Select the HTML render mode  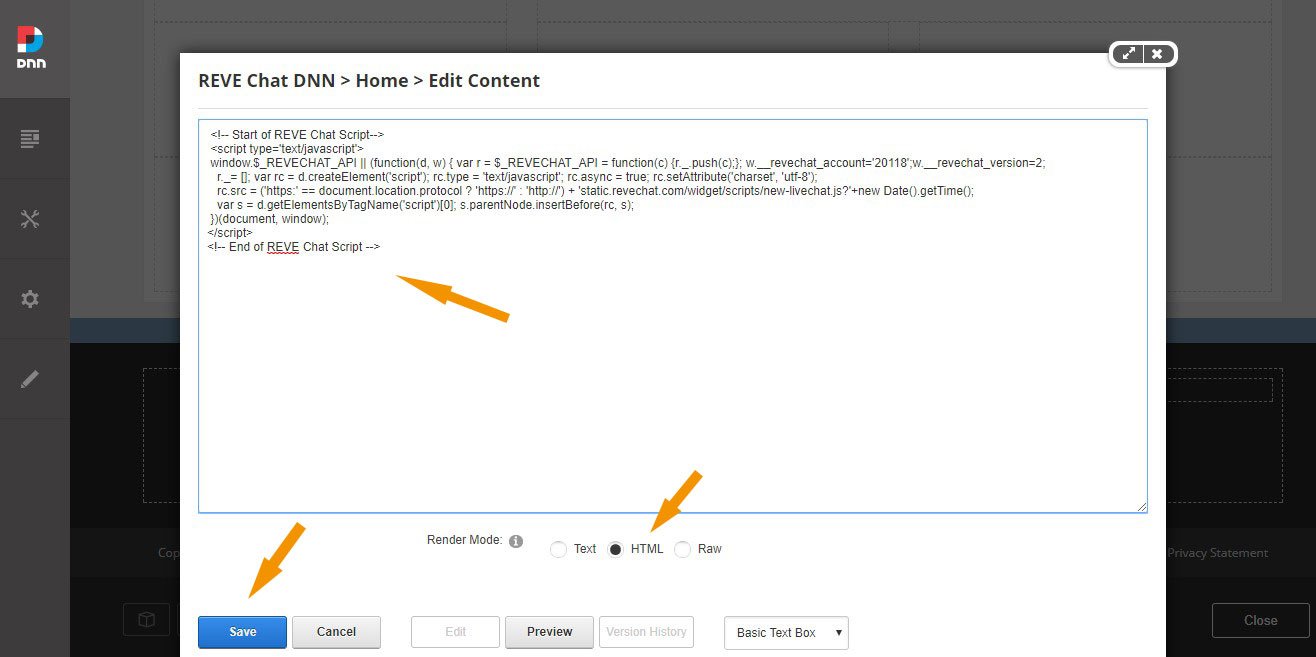coord(616,549)
